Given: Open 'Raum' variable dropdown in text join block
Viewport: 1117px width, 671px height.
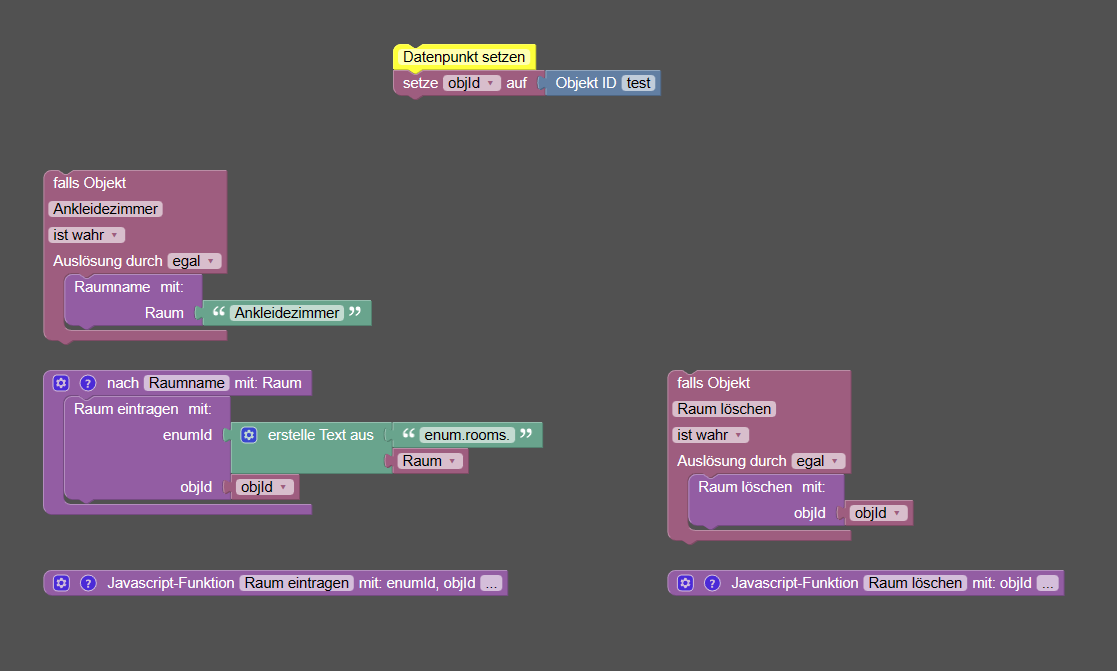Looking at the screenshot, I should coord(430,461).
